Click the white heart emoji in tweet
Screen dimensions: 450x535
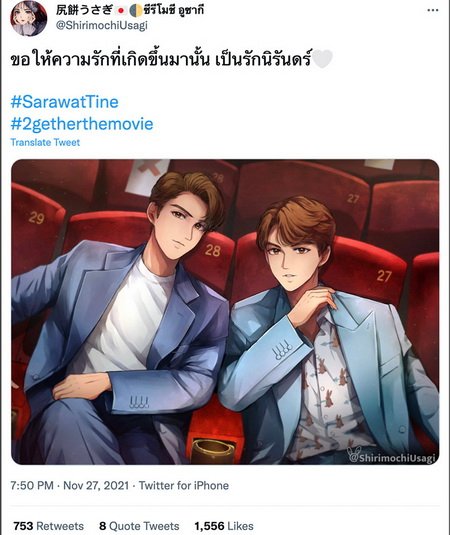pyautogui.click(x=322, y=59)
